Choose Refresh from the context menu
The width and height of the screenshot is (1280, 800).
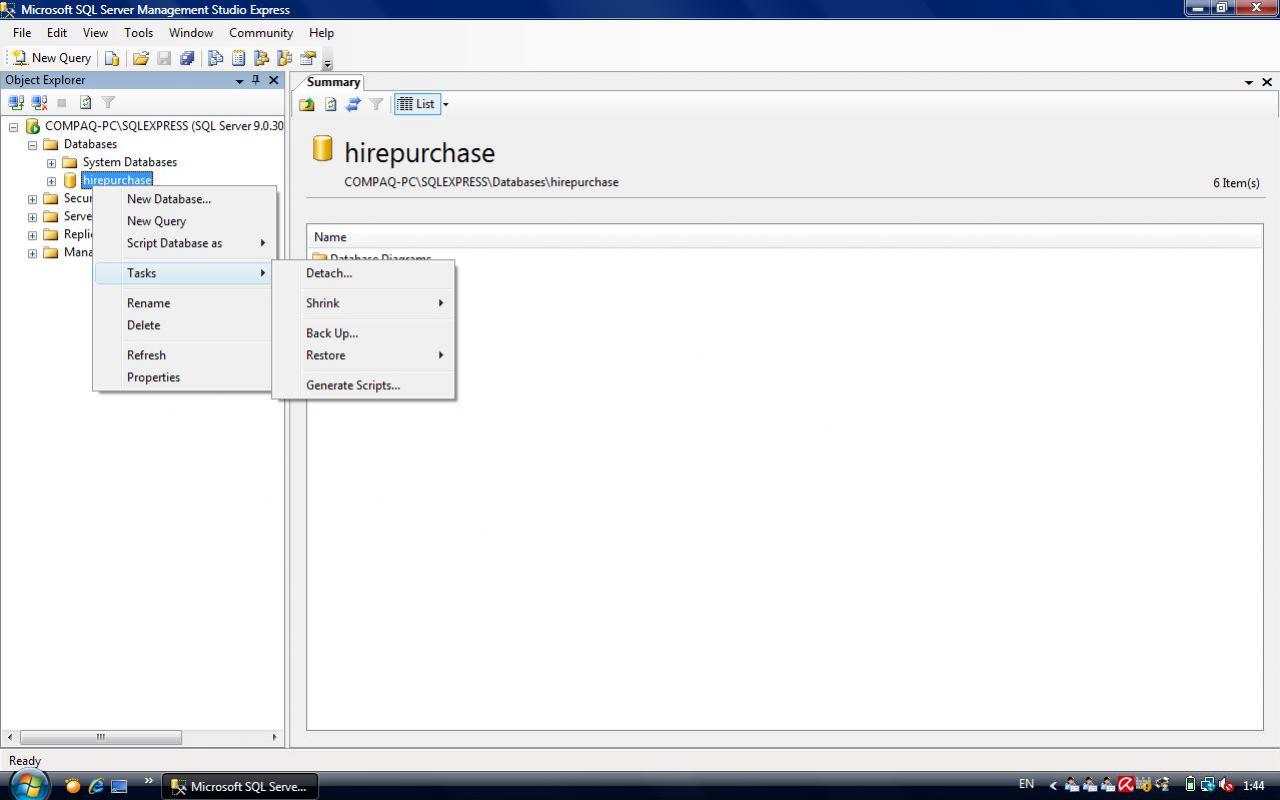(184, 355)
